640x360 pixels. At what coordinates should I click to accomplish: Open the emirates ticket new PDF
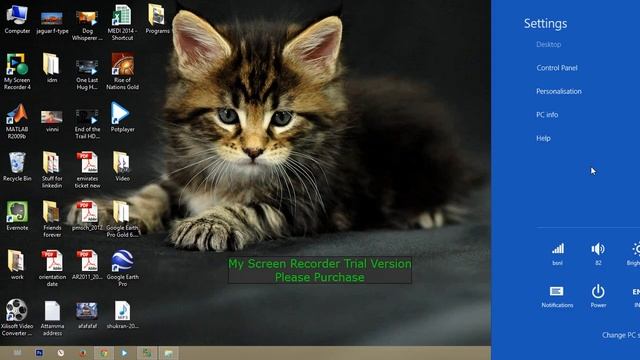tap(87, 170)
